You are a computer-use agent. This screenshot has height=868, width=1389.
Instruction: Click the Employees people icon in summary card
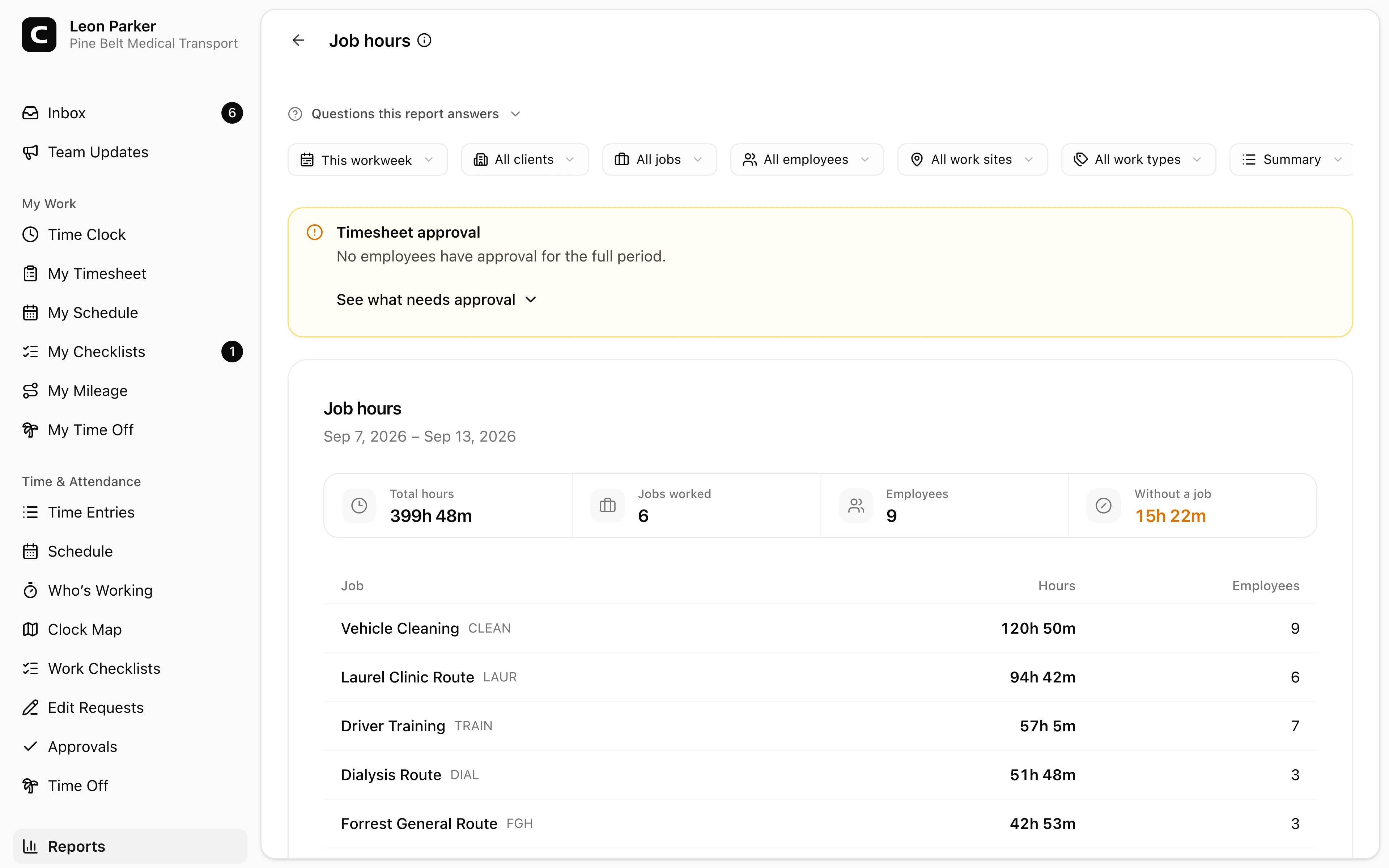pos(856,506)
